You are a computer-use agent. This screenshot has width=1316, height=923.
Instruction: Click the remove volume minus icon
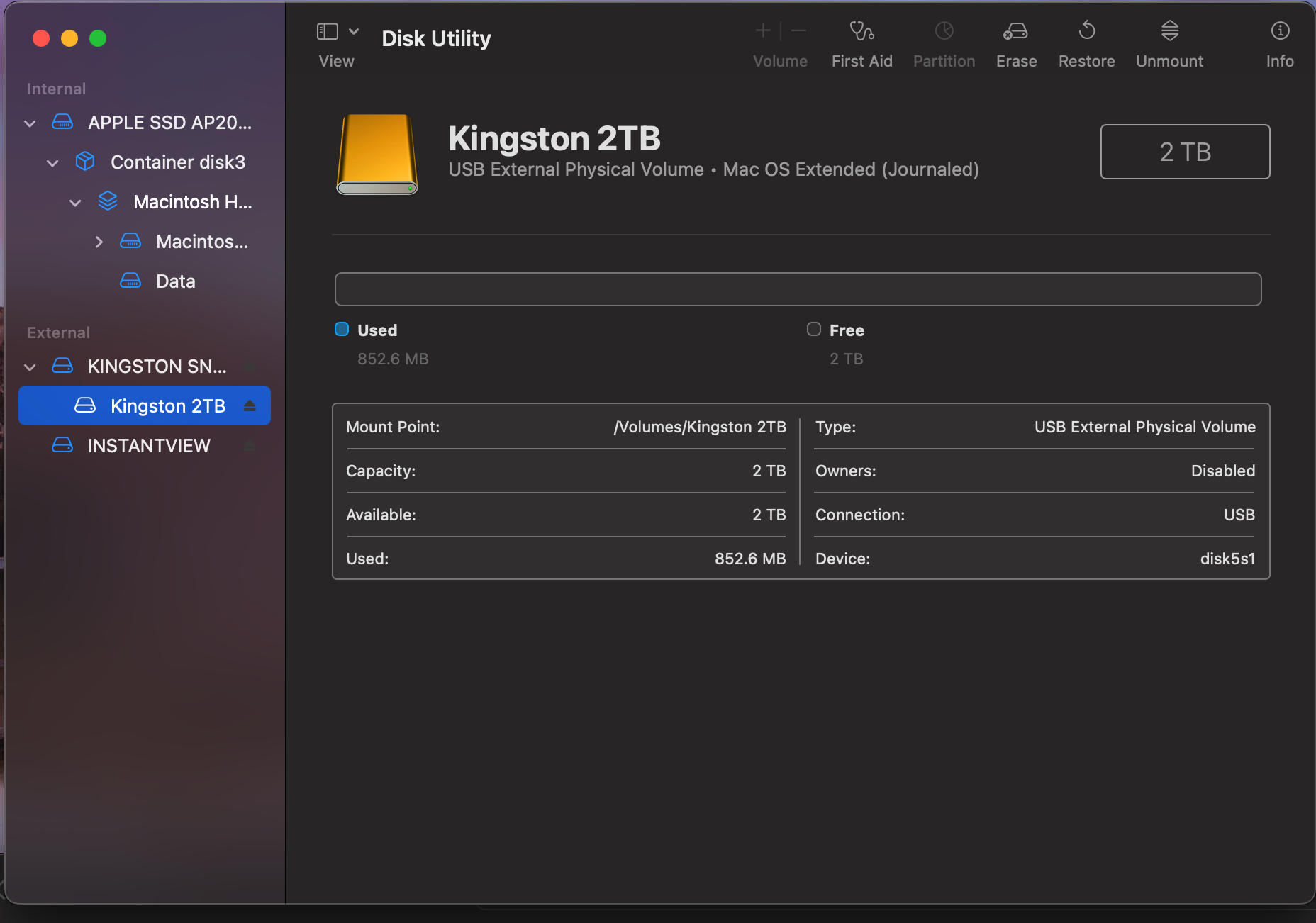coord(798,30)
